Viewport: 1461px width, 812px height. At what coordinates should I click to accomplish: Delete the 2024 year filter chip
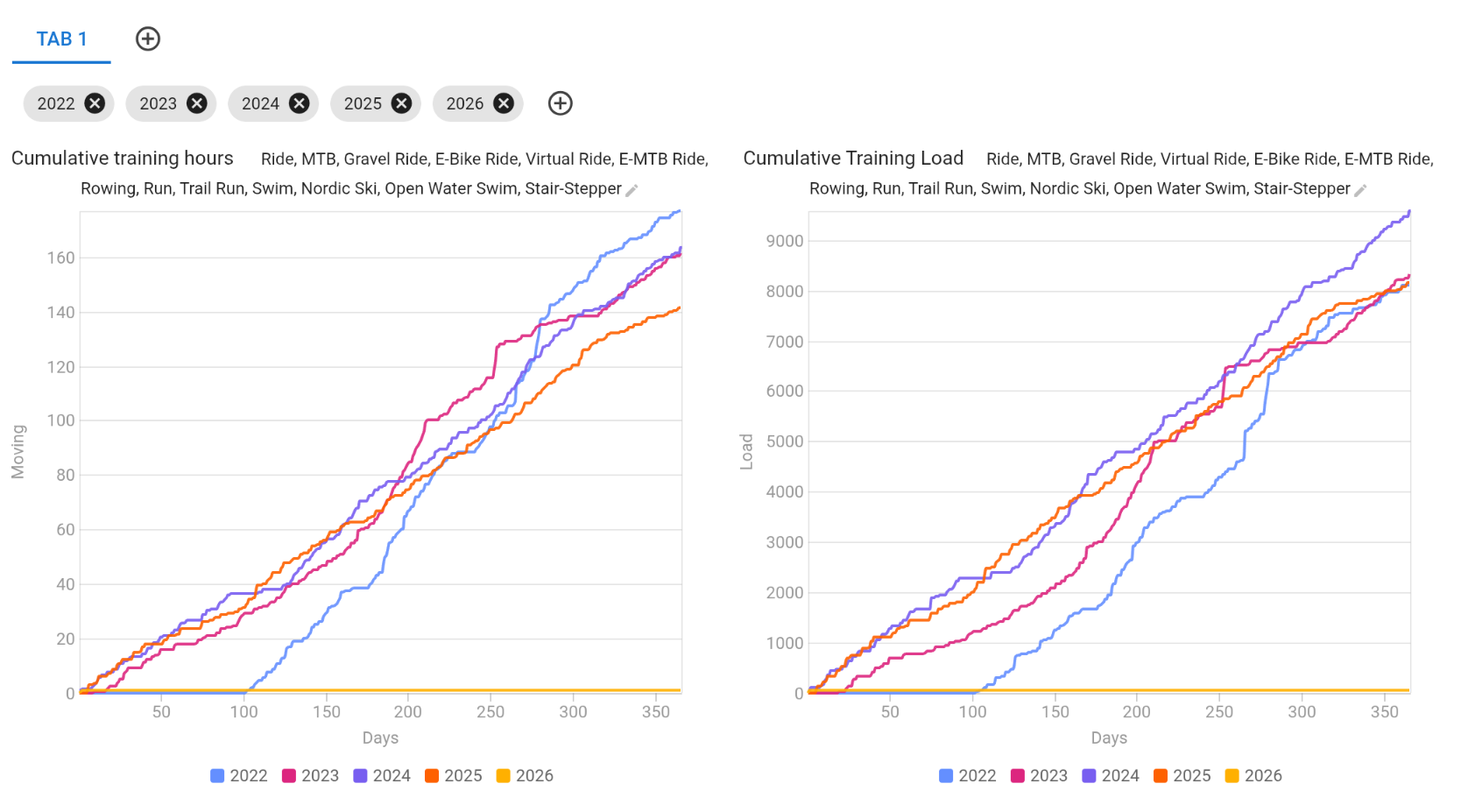(x=300, y=103)
